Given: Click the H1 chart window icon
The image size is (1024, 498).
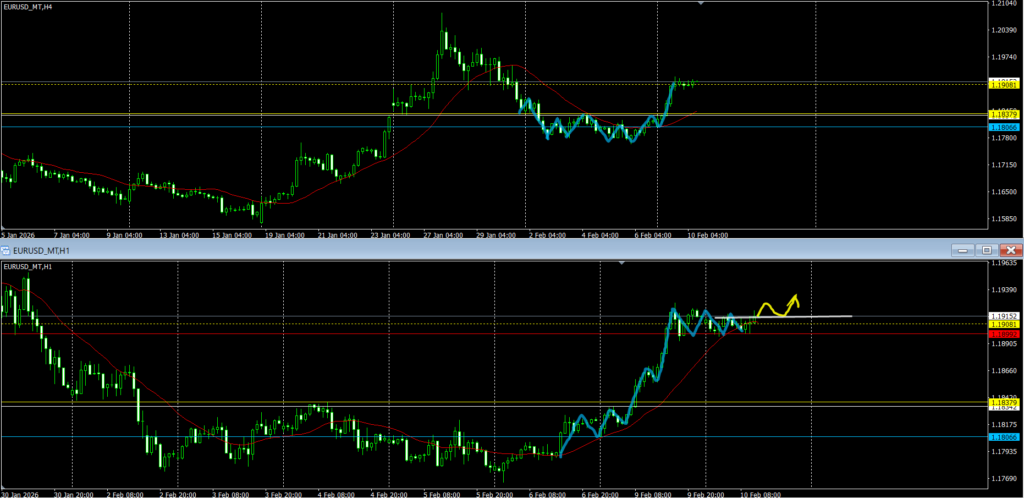Looking at the screenshot, I should click(6, 249).
